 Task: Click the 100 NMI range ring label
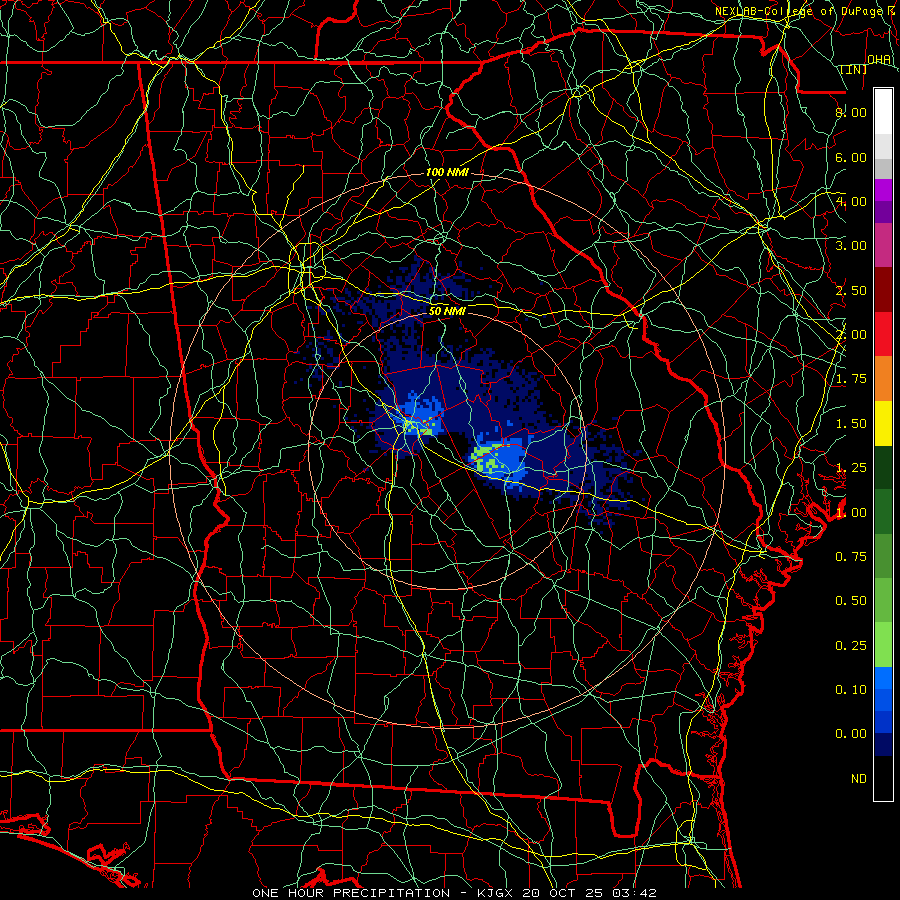point(447,172)
